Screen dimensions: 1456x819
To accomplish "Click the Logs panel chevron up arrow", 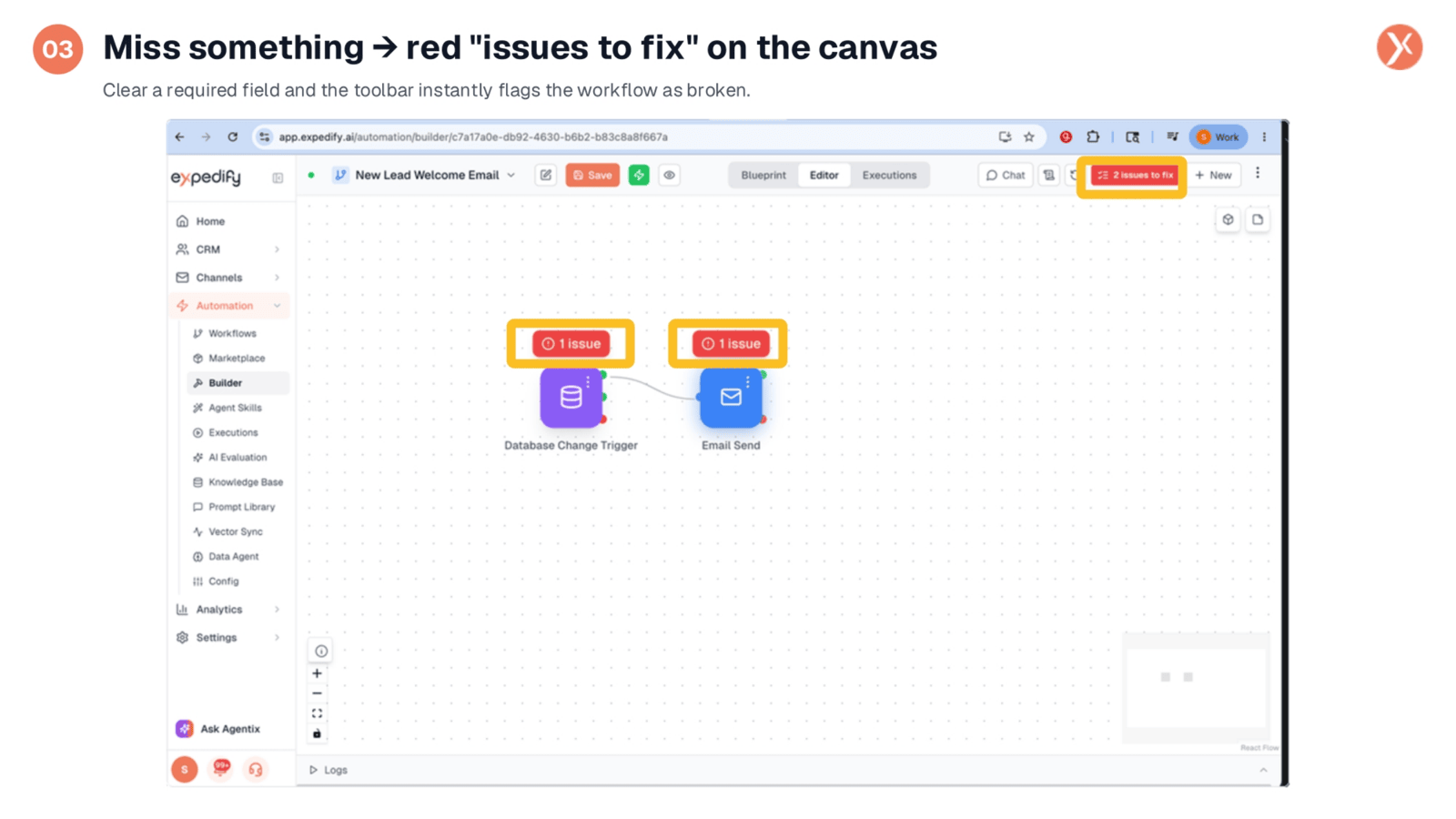I will point(1263,771).
